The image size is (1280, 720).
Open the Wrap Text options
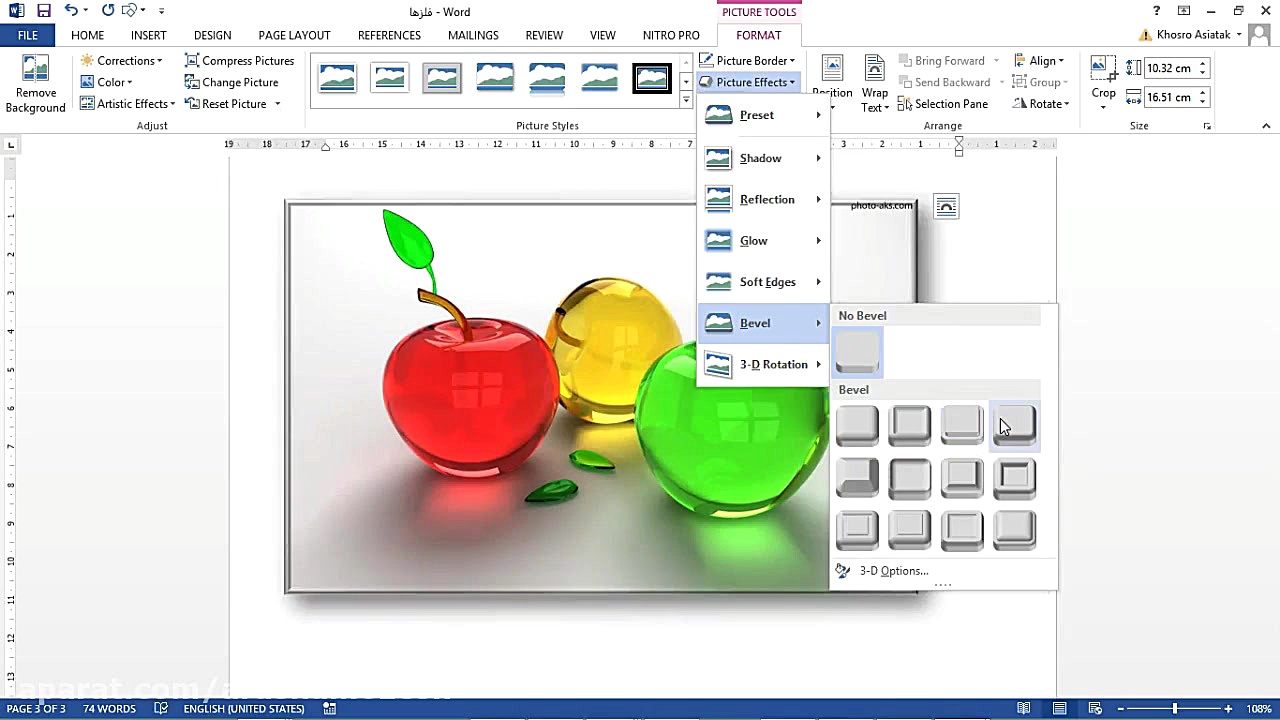874,85
